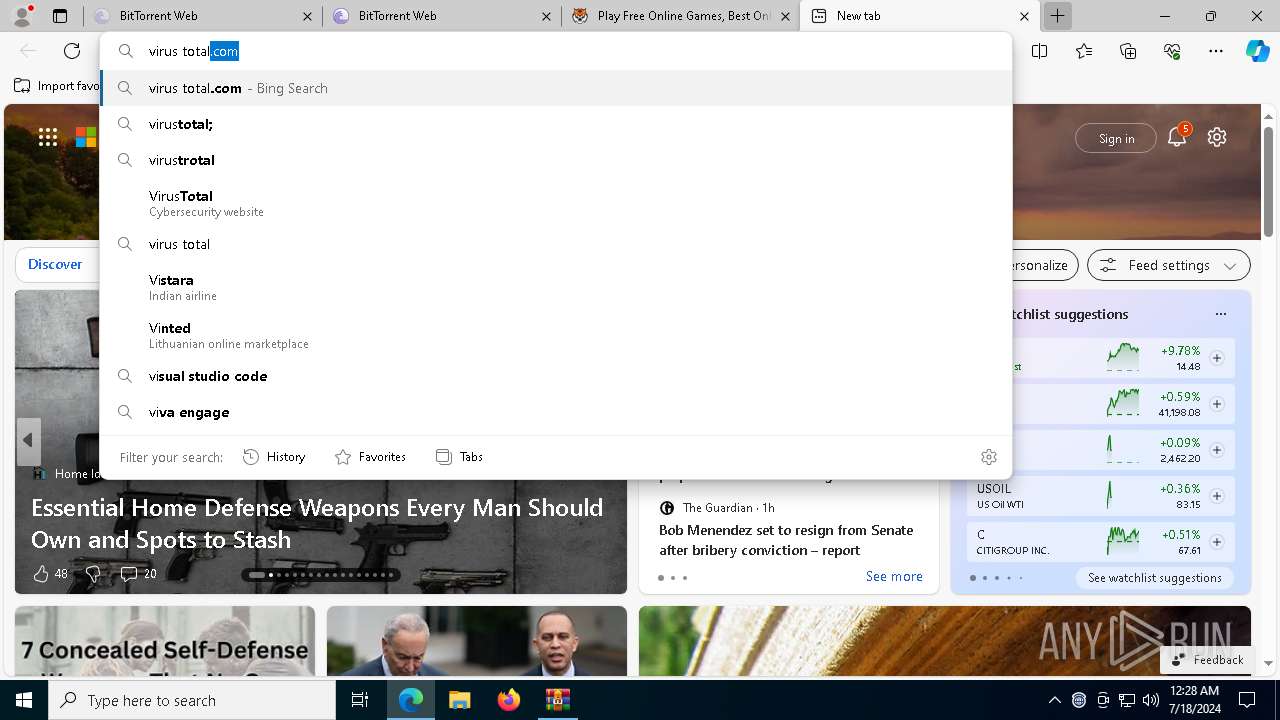Select the virus total.com Bing Search suggestion
Image resolution: width=1280 pixels, height=720 pixels.
[x=556, y=88]
